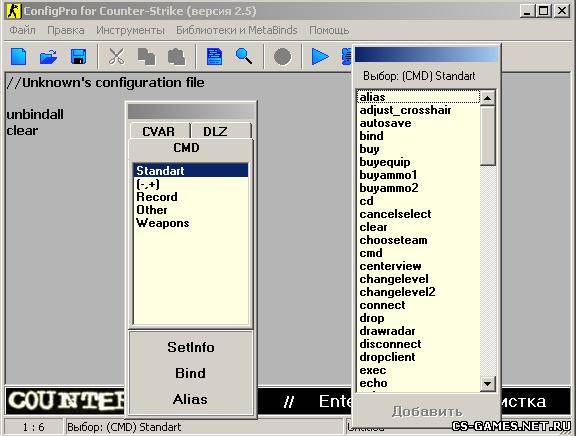This screenshot has width=576, height=436.
Task: Paste clipboard toolbar icon
Action: (x=176, y=57)
